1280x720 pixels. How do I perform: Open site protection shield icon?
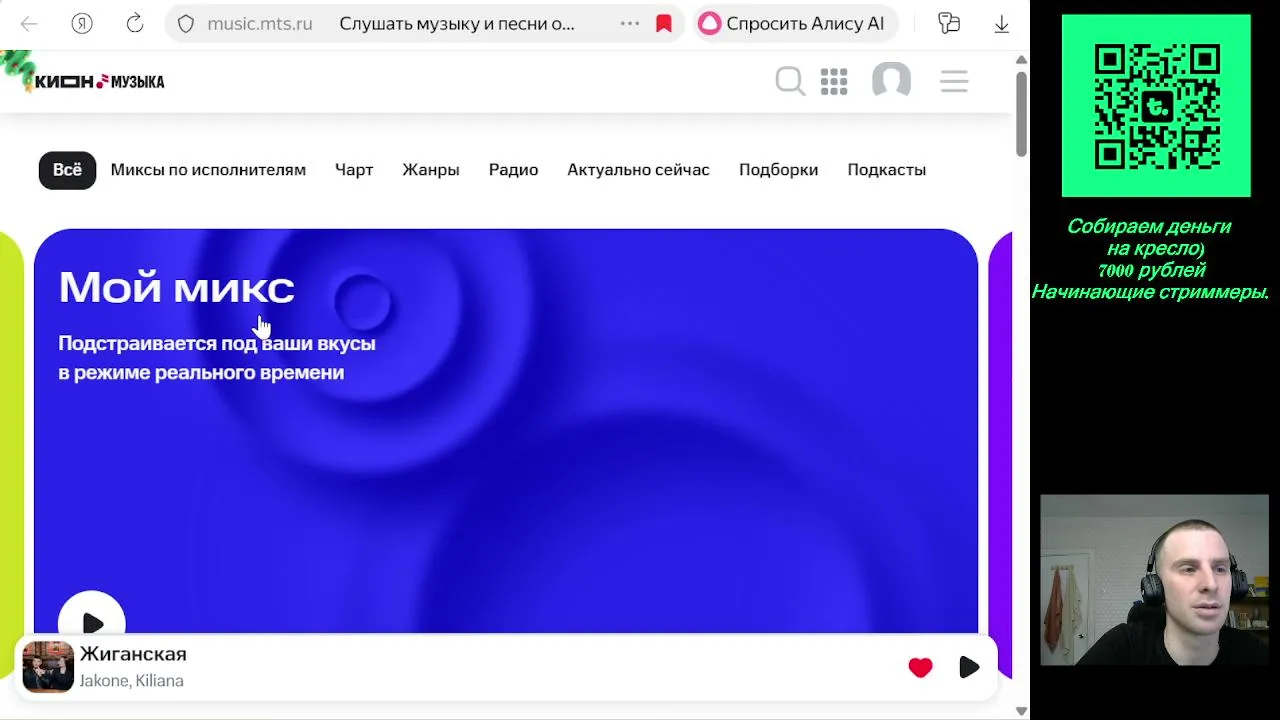pos(186,24)
